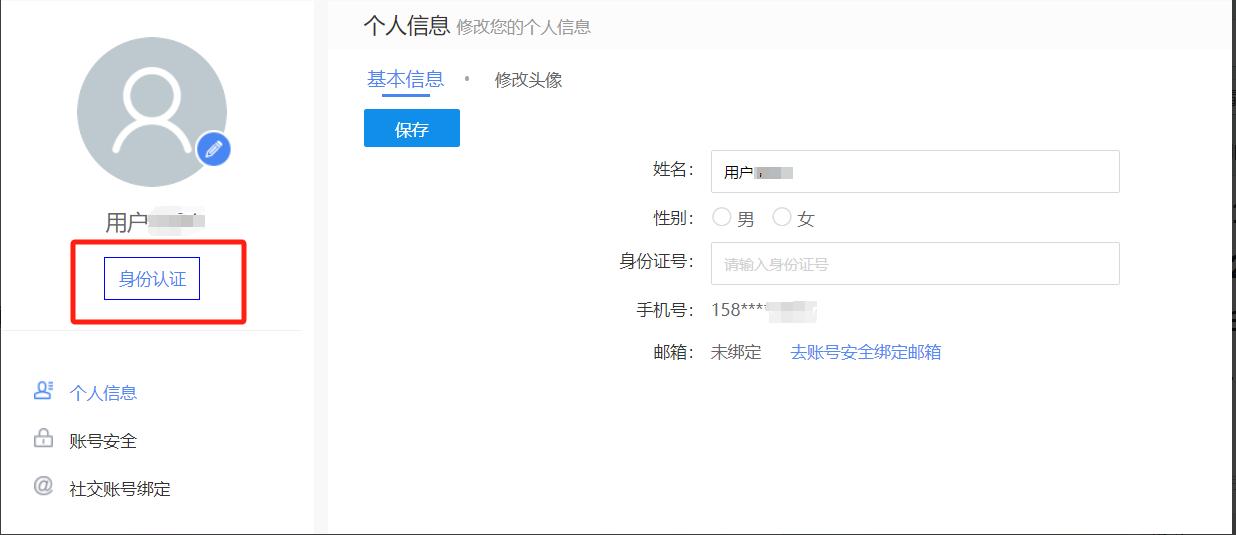Follow the 去账号安全绑定邮箱 link
This screenshot has height=535, width=1236.
pyautogui.click(x=865, y=352)
